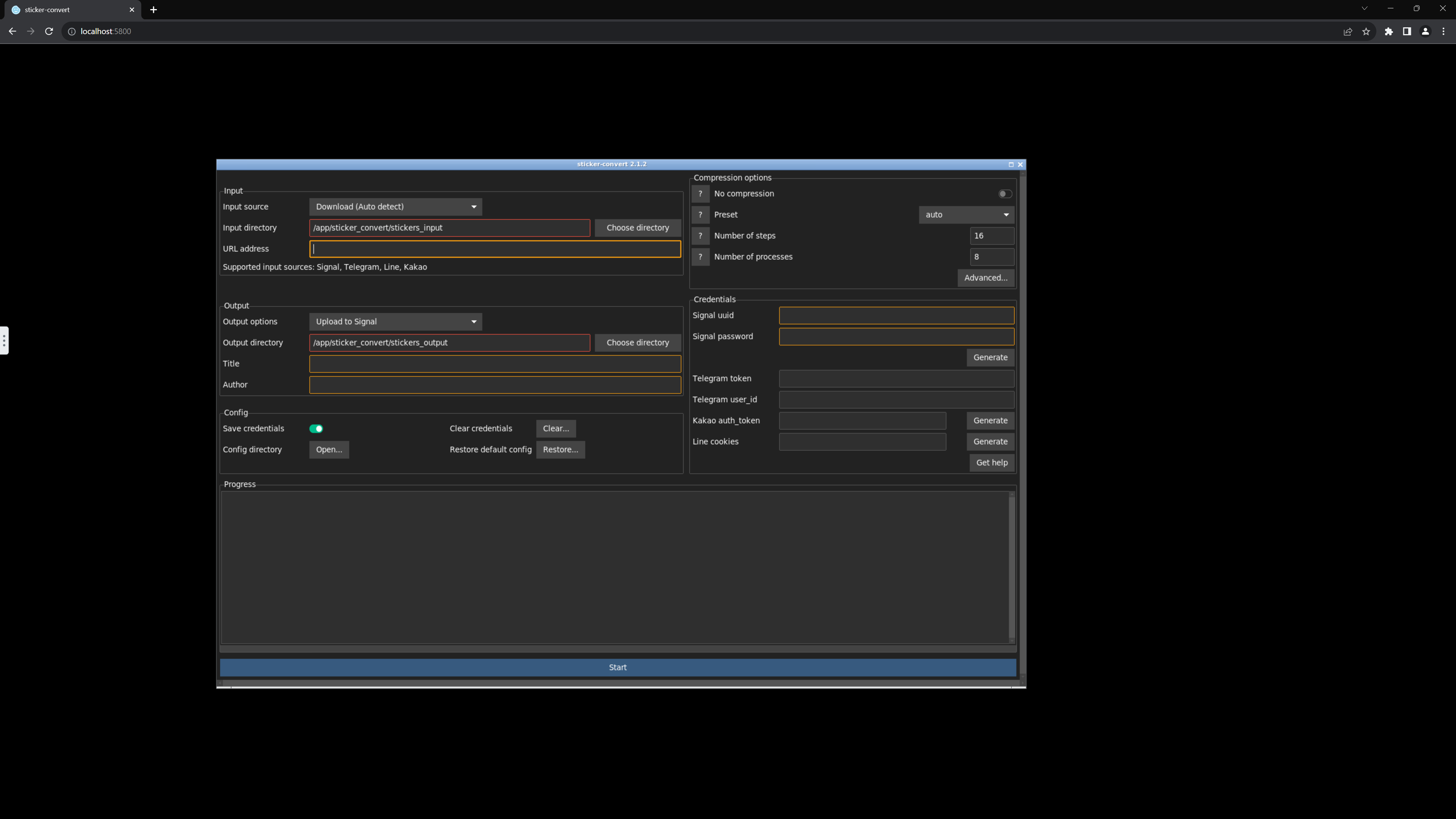Open Chrome's three-dot menu
Viewport: 1456px width, 819px height.
pyautogui.click(x=1443, y=31)
